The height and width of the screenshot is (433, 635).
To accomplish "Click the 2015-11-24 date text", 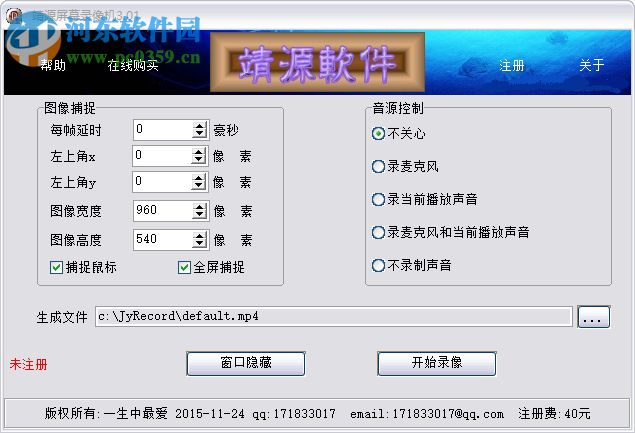I will (x=210, y=414).
